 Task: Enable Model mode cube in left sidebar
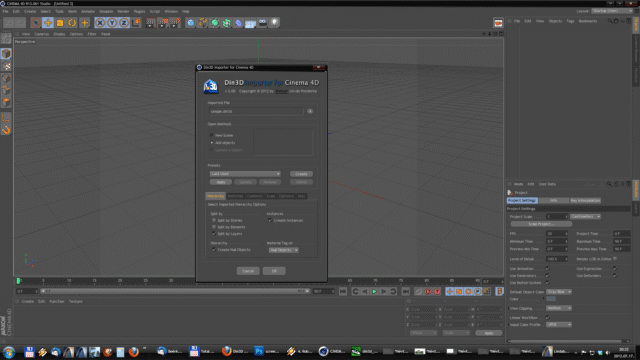6,53
